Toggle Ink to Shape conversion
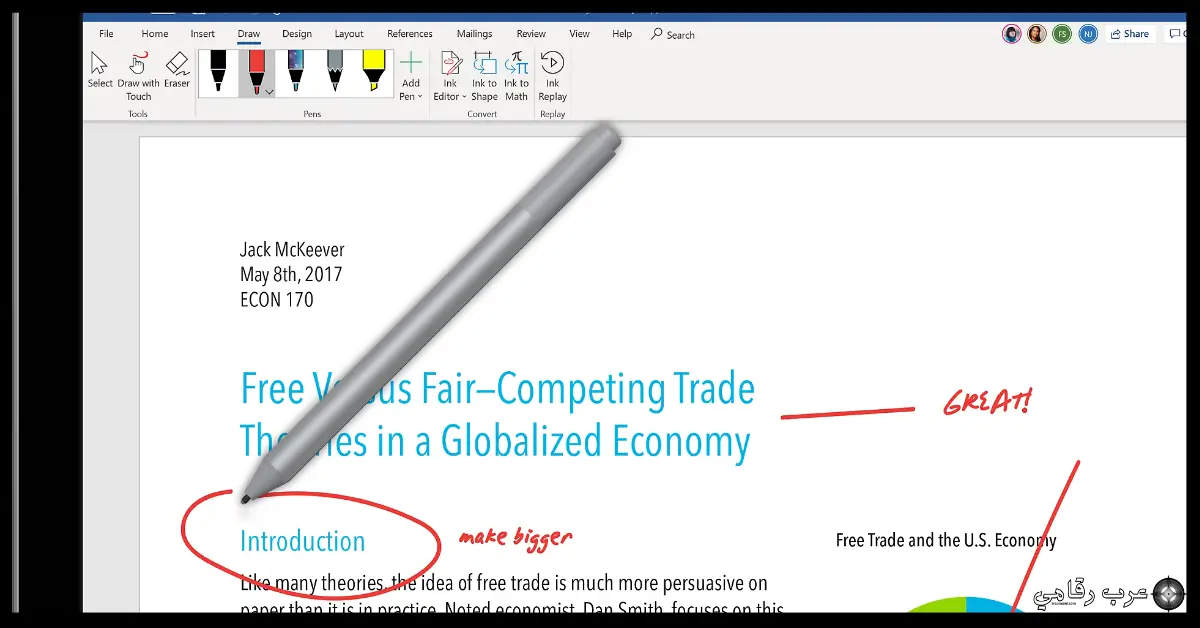This screenshot has height=628, width=1200. pyautogui.click(x=484, y=76)
